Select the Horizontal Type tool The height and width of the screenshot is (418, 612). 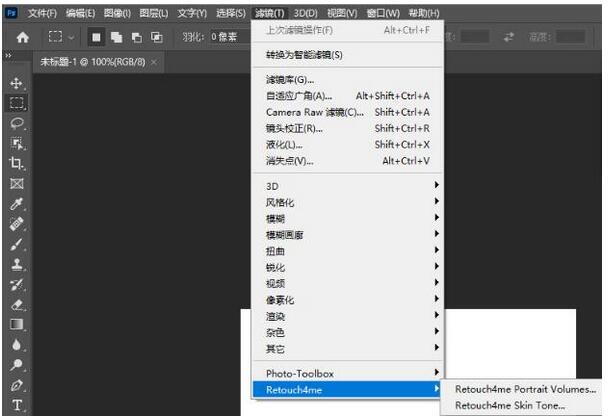pyautogui.click(x=17, y=406)
